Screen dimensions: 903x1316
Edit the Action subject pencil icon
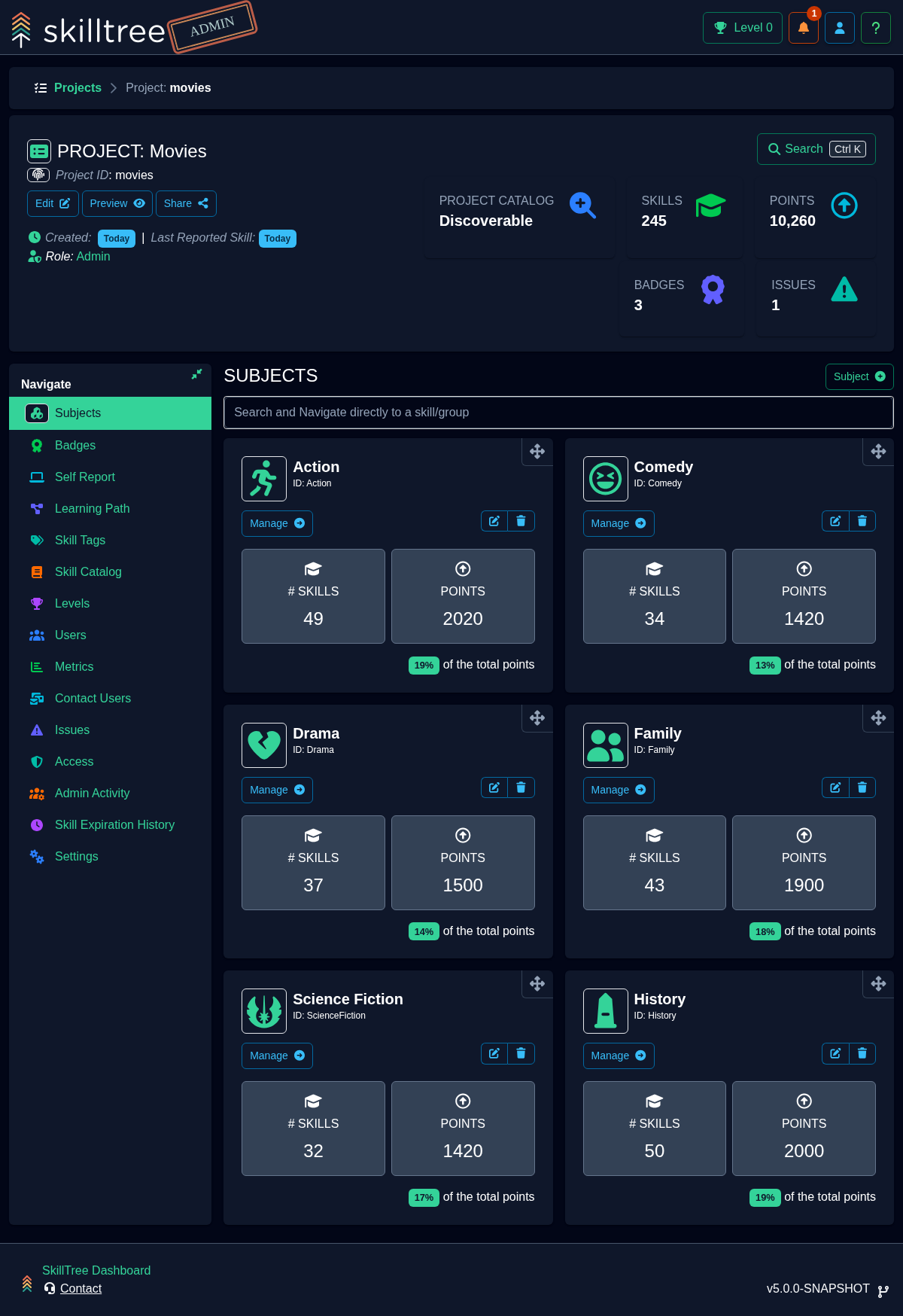(494, 521)
